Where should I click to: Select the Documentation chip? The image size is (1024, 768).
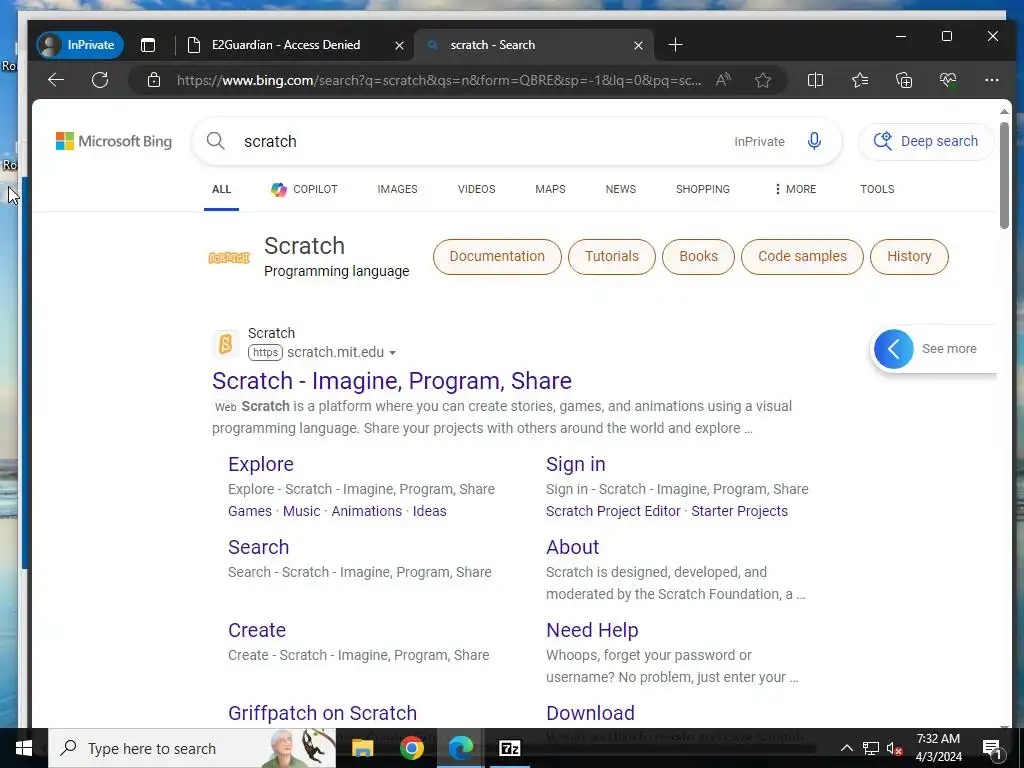[497, 257]
